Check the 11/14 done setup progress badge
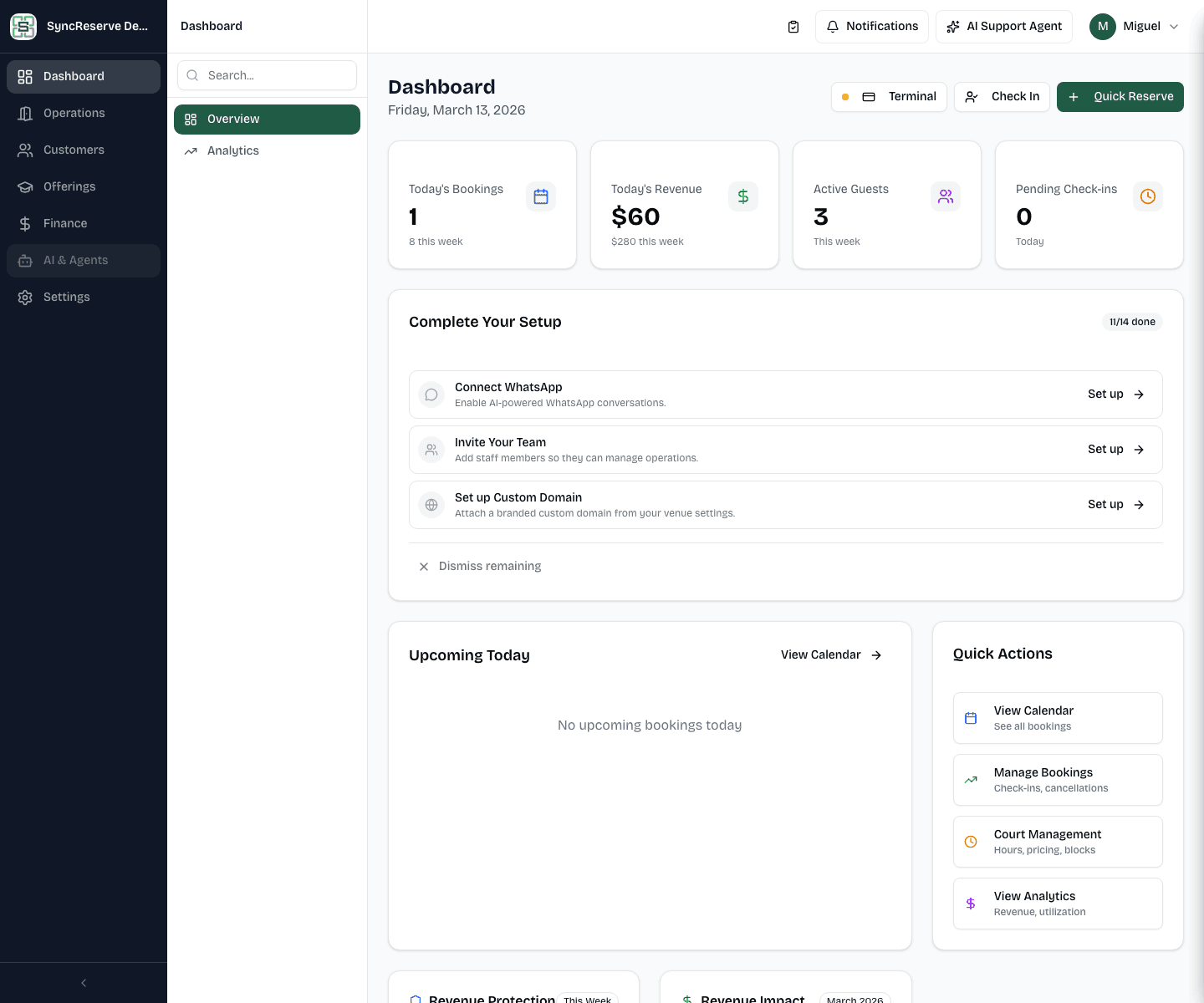The image size is (1204, 1003). 1132,322
